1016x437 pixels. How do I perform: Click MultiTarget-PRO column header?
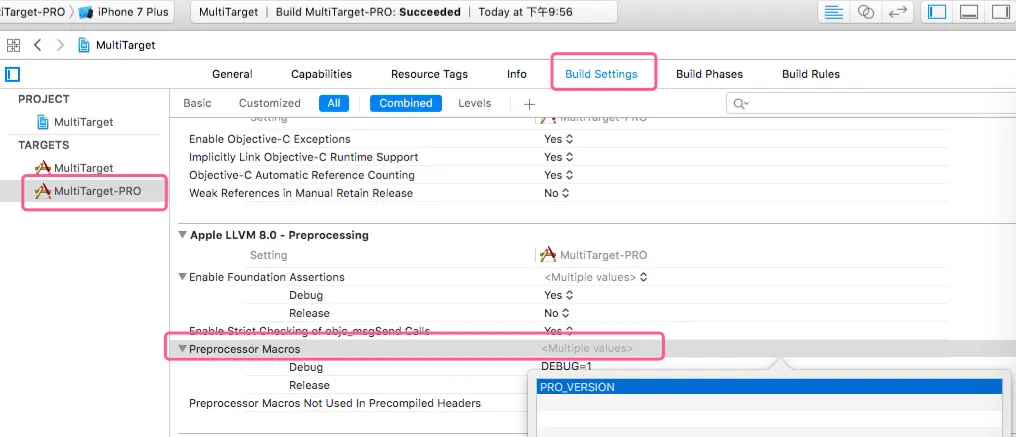594,255
